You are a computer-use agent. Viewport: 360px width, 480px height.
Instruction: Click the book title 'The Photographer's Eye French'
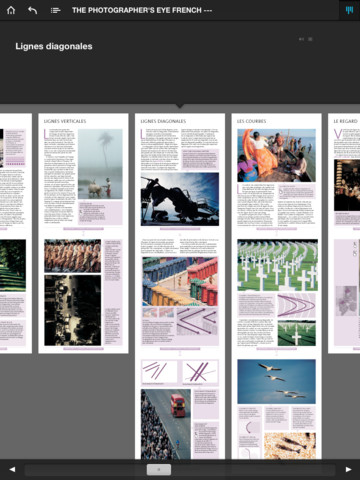142,10
